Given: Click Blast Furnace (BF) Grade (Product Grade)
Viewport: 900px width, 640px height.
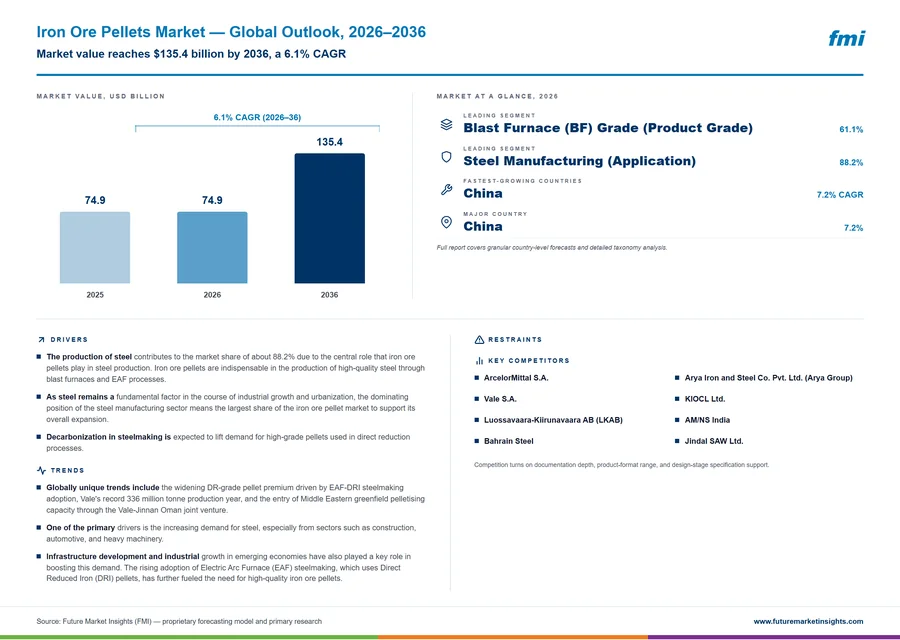Looking at the screenshot, I should click(608, 128).
